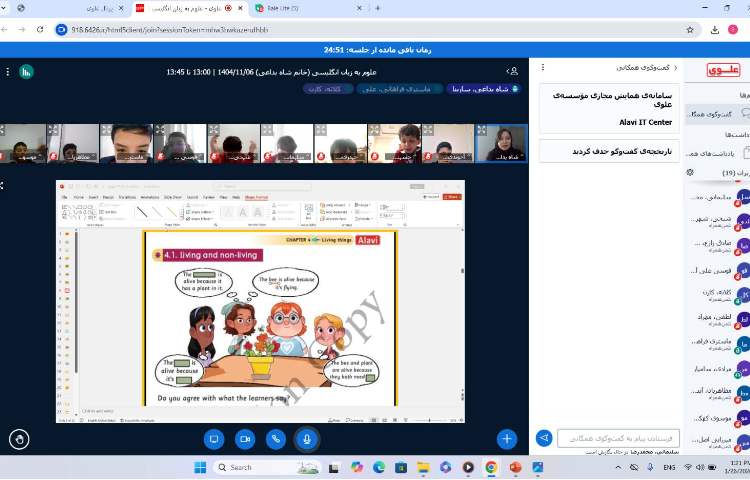750x480 pixels.
Task: Open the Windows Start menu
Action: (200, 467)
